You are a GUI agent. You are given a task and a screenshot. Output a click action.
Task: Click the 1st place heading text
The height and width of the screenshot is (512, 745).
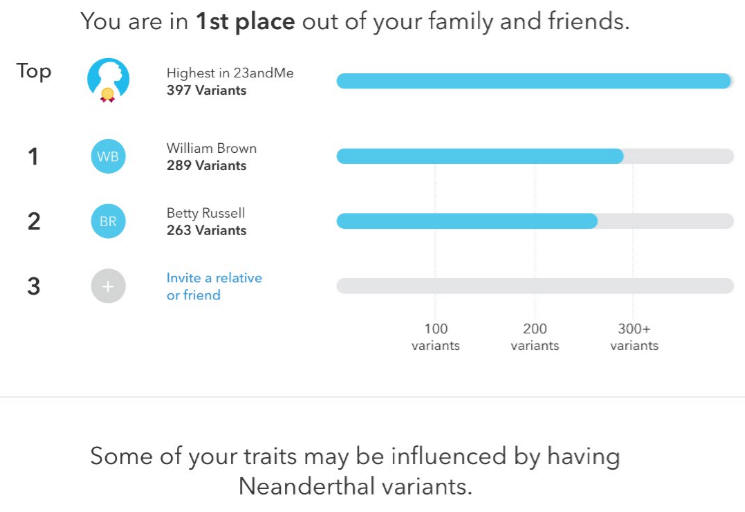pyautogui.click(x=245, y=22)
